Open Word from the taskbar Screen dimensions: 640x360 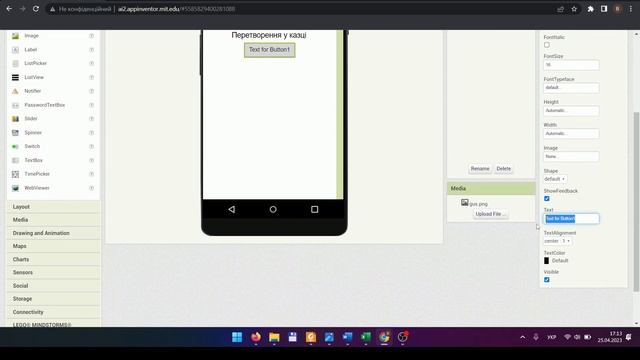point(347,337)
